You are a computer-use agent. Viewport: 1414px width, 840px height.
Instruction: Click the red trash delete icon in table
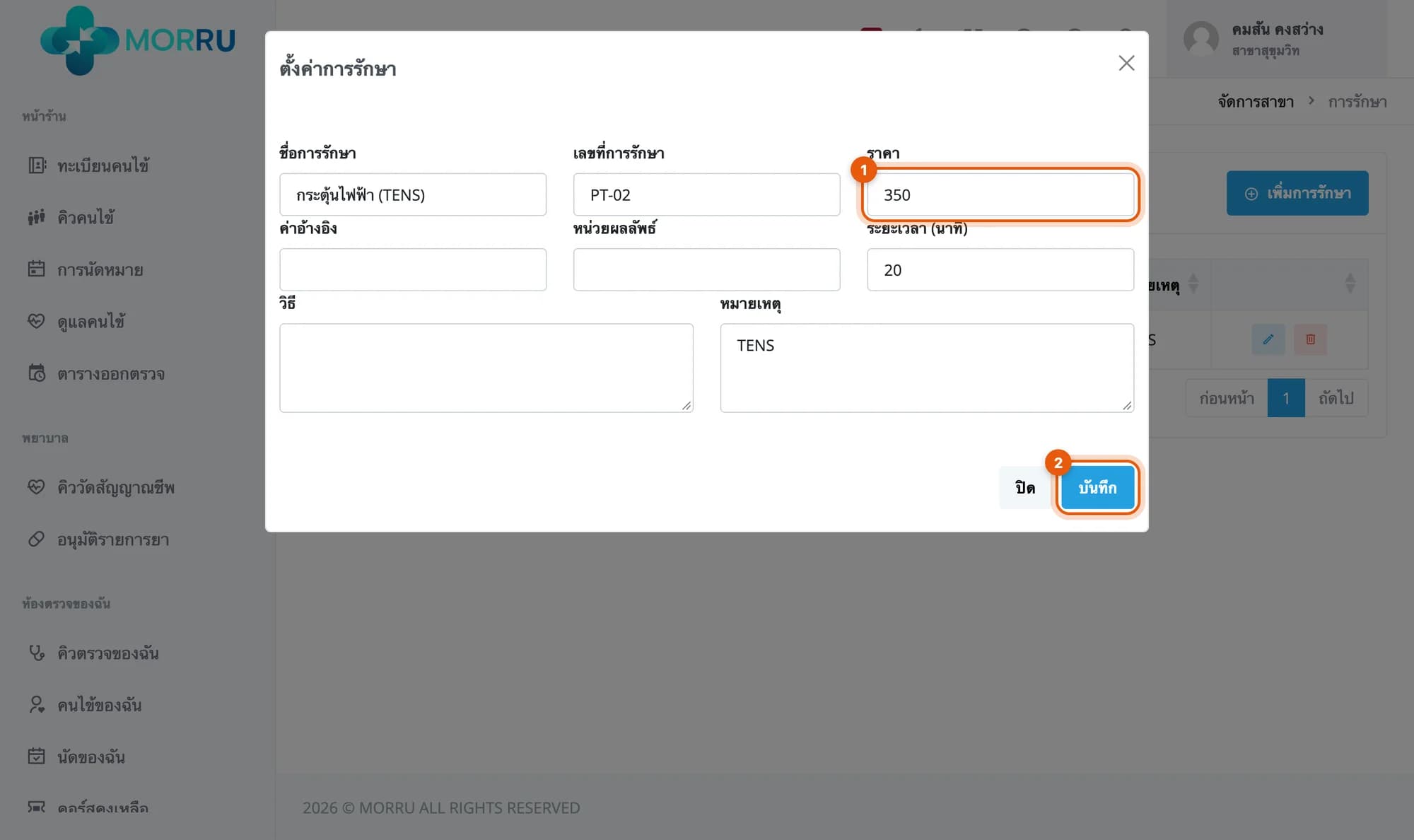point(1310,339)
